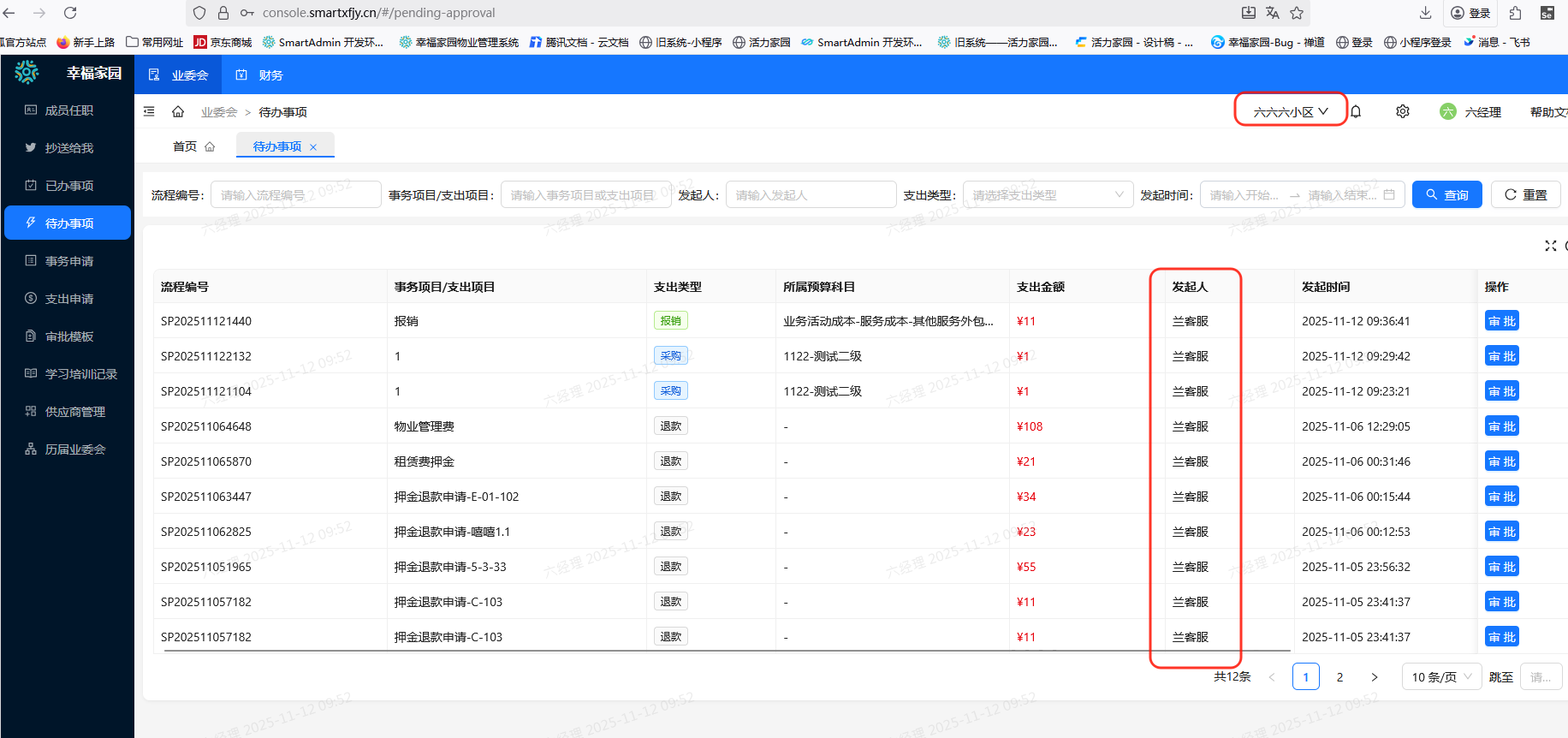Click 审批 for 押金退款申请-嘻嘻1.1 row
Screen dimensions: 1568x738
click(1501, 532)
